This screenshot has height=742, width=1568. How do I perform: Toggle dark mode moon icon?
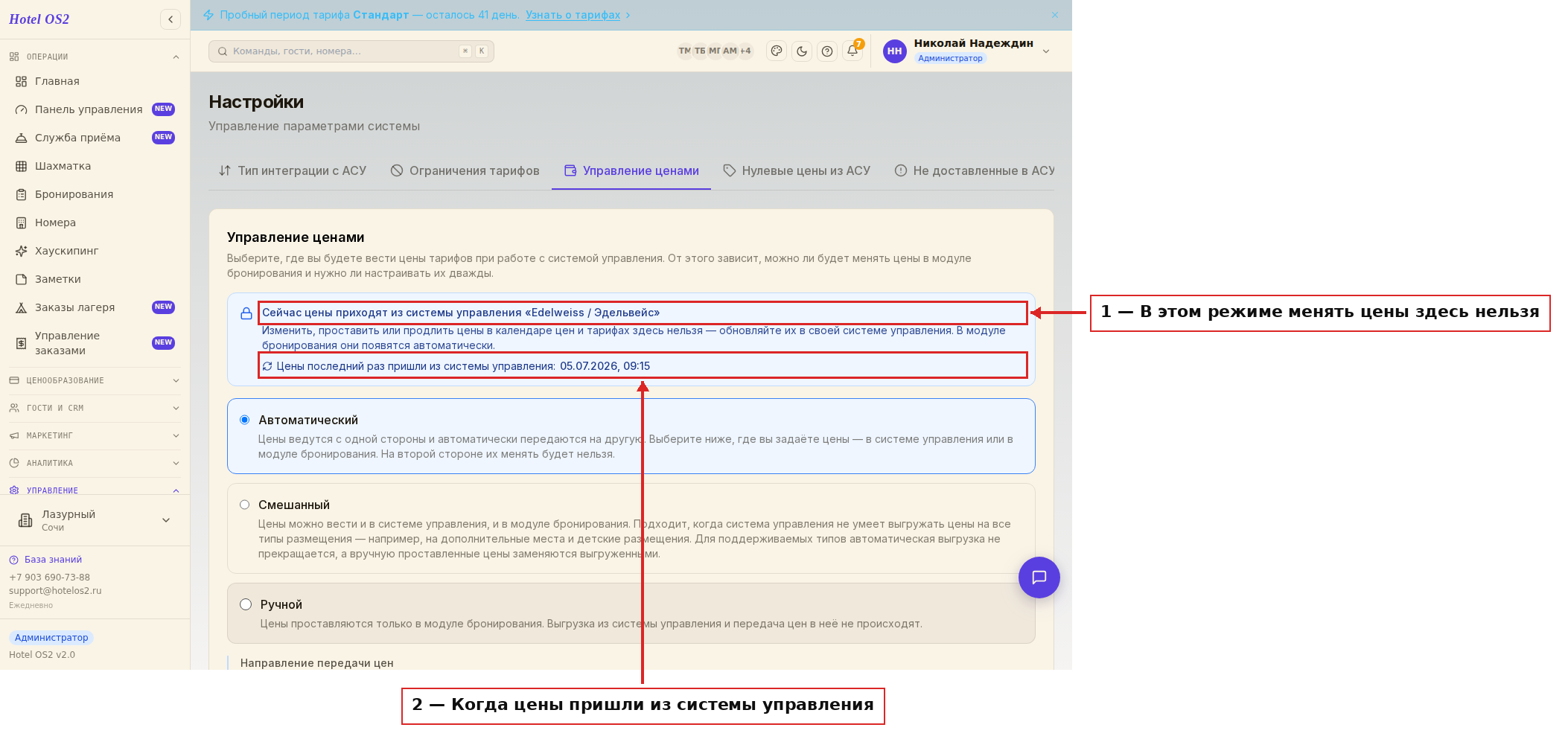click(x=802, y=51)
